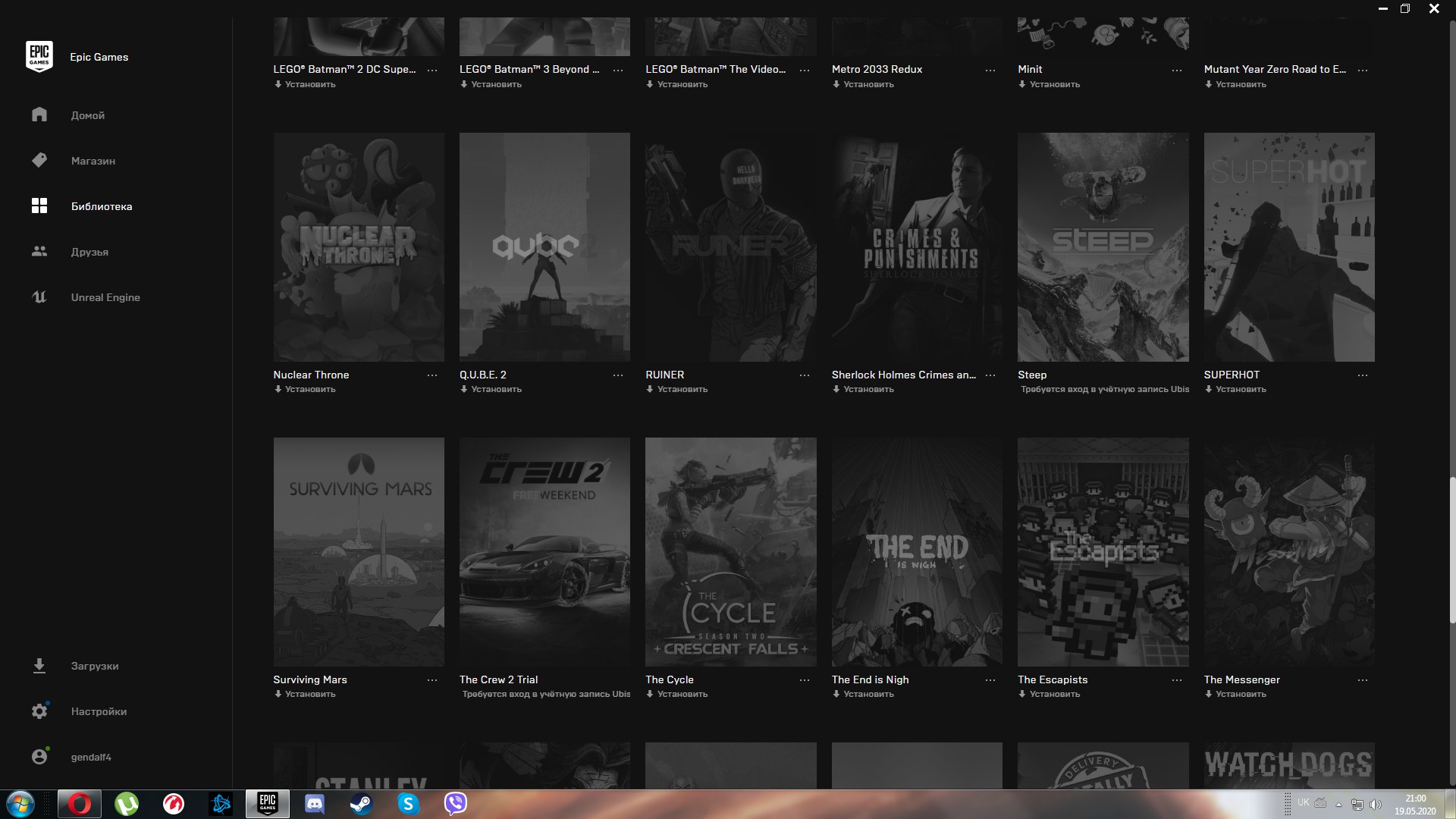This screenshot has height=819, width=1456.
Task: Open Discord from the taskbar
Action: pyautogui.click(x=314, y=804)
